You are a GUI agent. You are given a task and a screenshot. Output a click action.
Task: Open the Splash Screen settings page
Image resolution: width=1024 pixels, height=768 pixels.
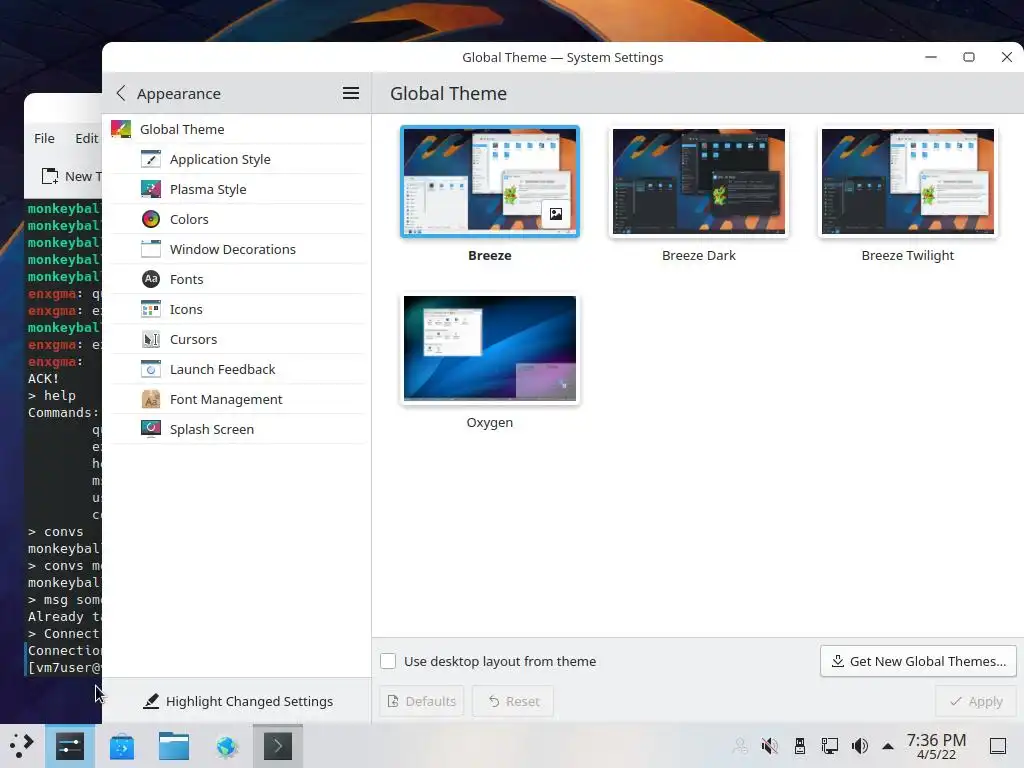[237, 430]
